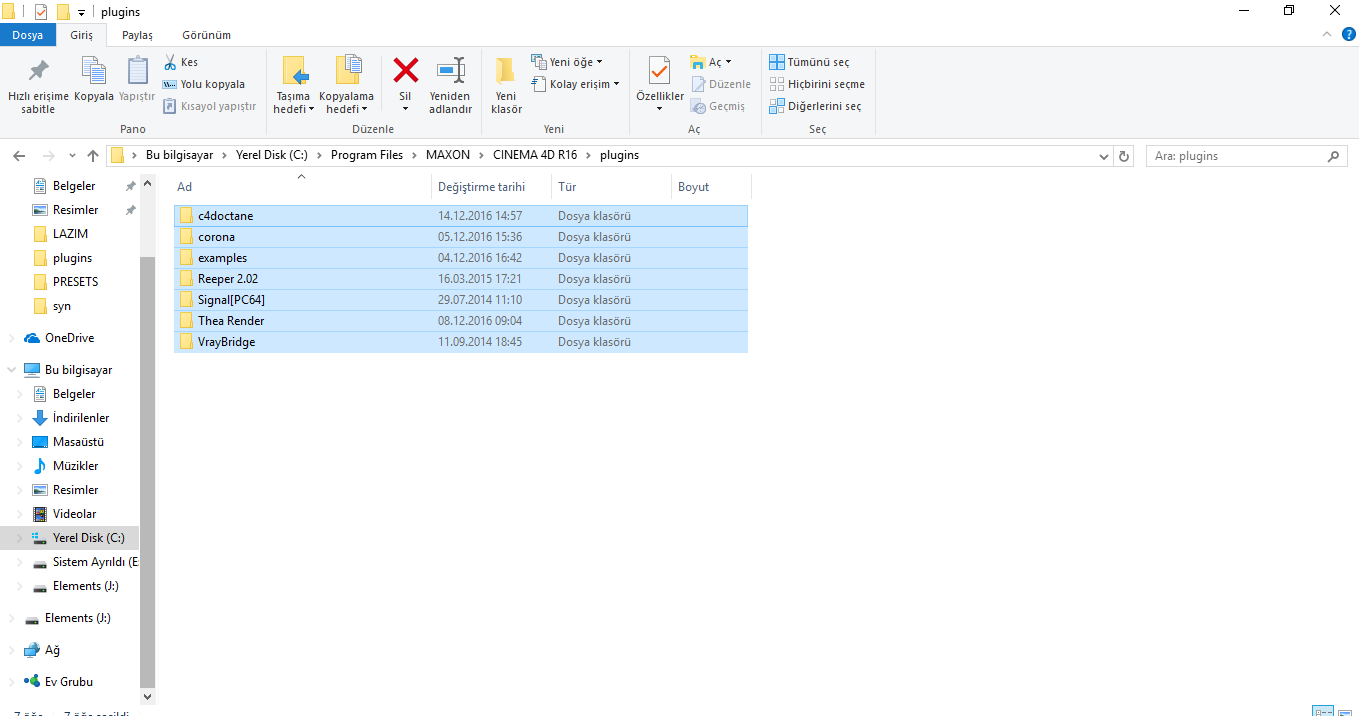Open Kolay erişim dropdown
This screenshot has height=716, width=1359.
coord(575,84)
